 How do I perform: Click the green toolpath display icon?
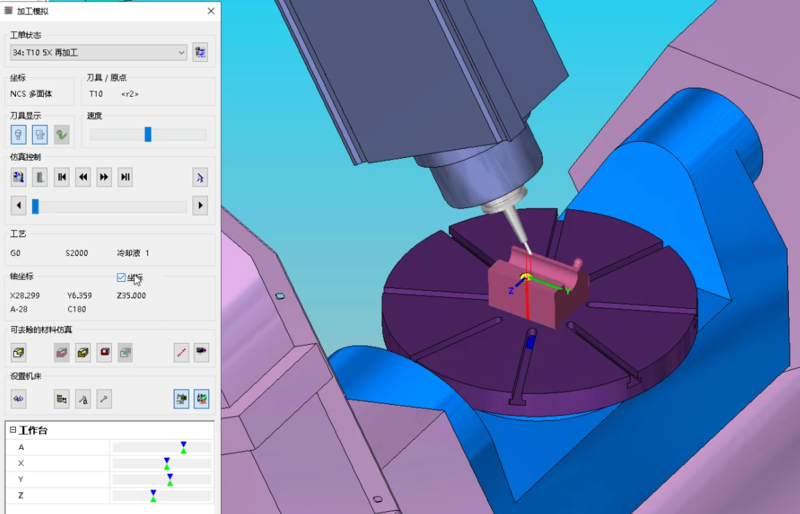click(x=62, y=134)
